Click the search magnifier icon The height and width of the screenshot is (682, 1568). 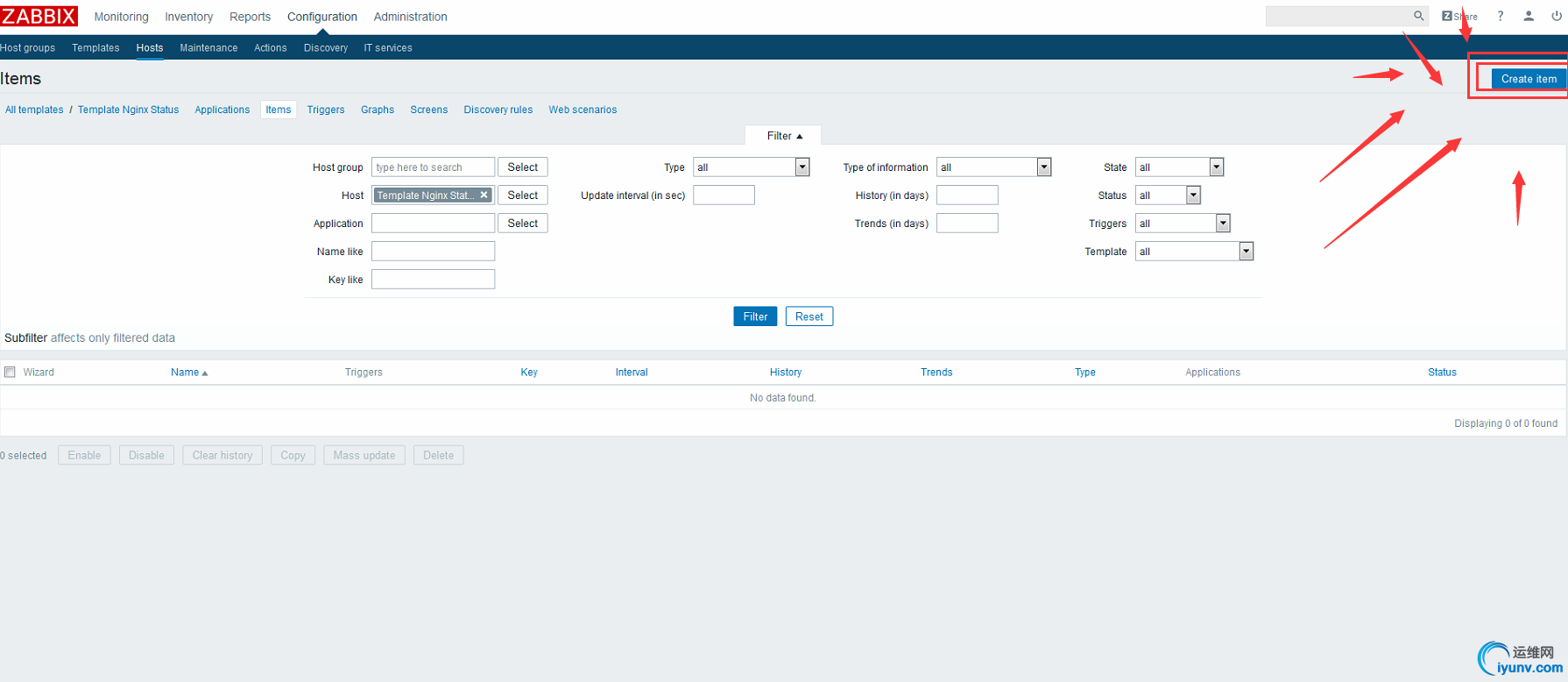click(x=1418, y=16)
